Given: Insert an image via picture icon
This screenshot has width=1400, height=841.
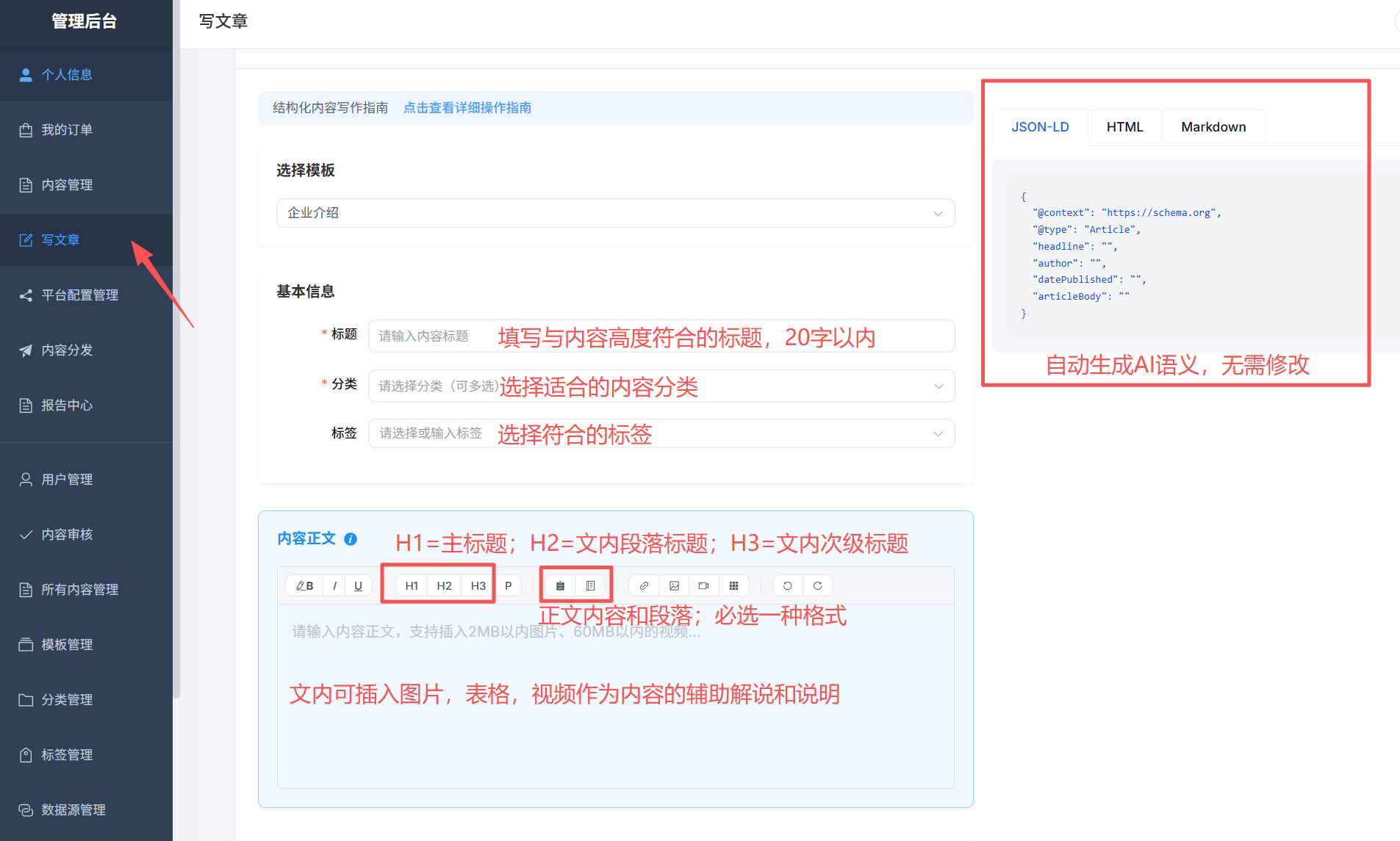Looking at the screenshot, I should pyautogui.click(x=674, y=585).
